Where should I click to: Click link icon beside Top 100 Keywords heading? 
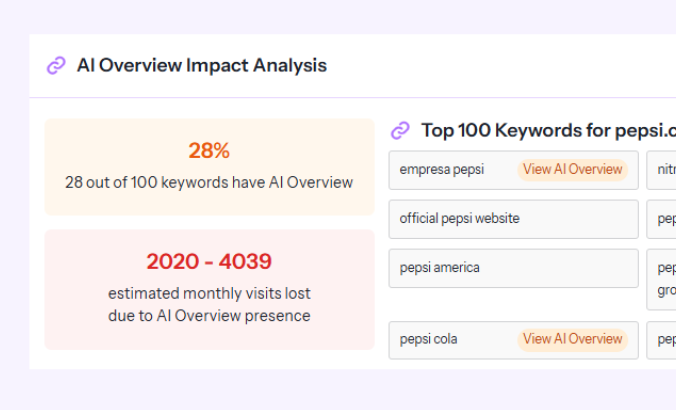400,130
